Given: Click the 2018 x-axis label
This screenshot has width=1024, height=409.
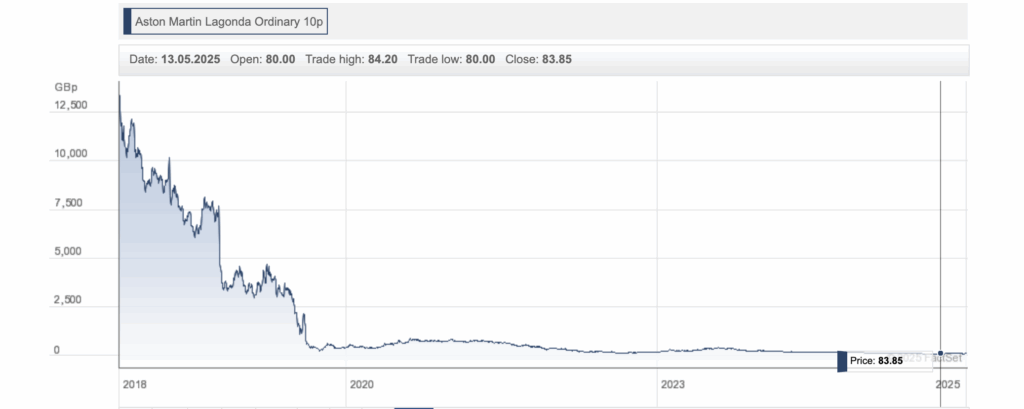Looking at the screenshot, I should 135,385.
